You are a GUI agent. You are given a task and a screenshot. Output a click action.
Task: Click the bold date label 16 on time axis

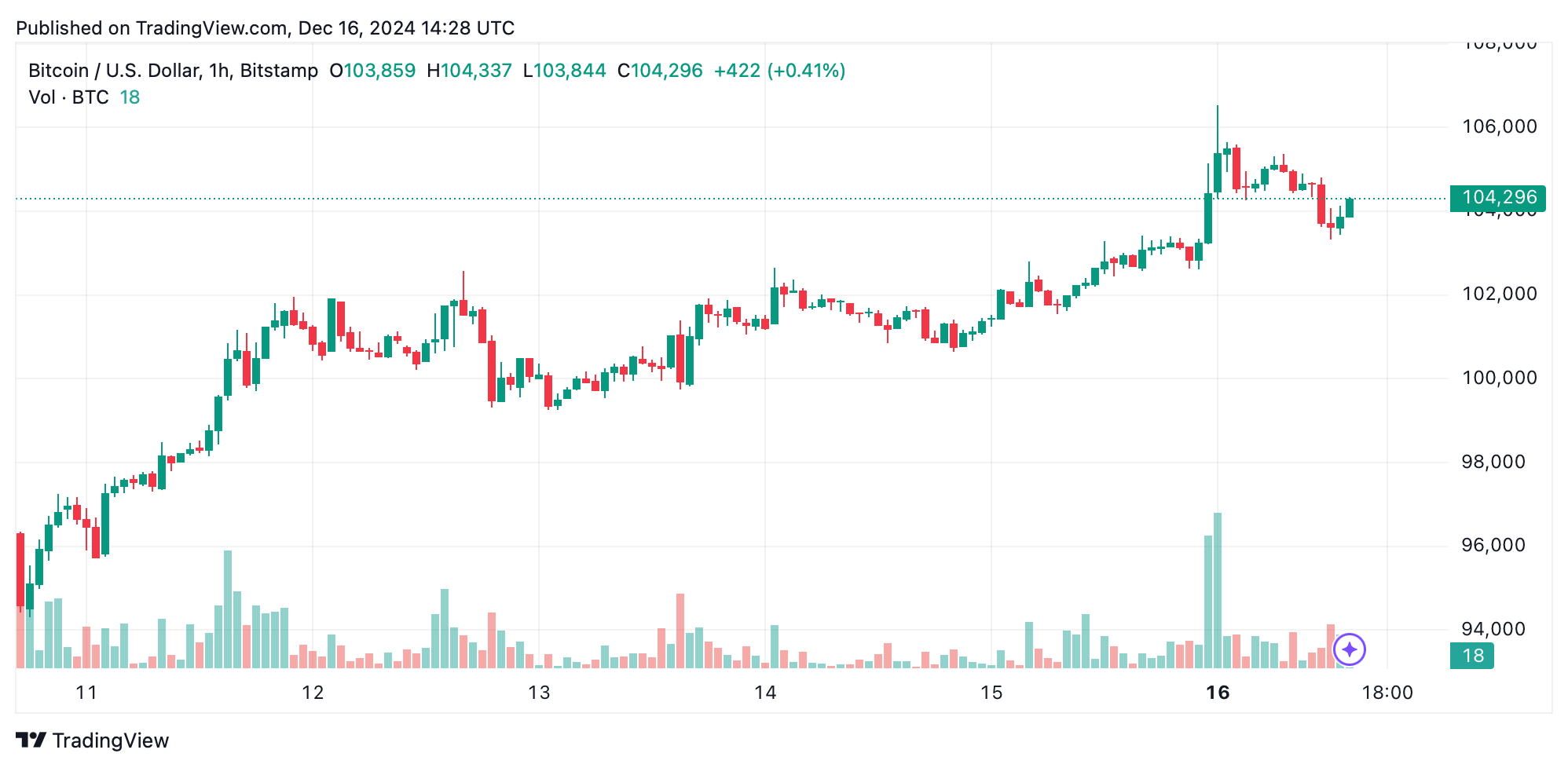click(x=1218, y=693)
